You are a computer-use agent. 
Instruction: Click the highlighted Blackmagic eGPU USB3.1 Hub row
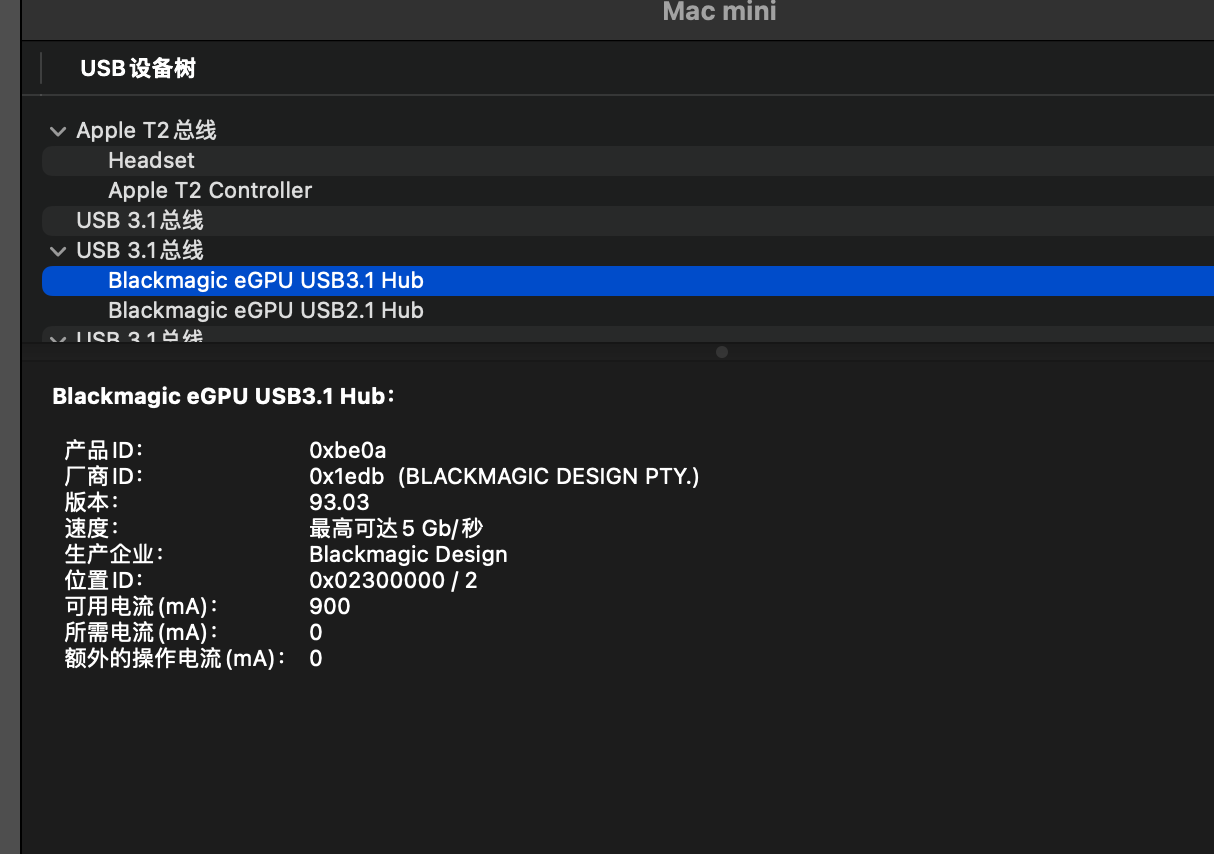265,281
